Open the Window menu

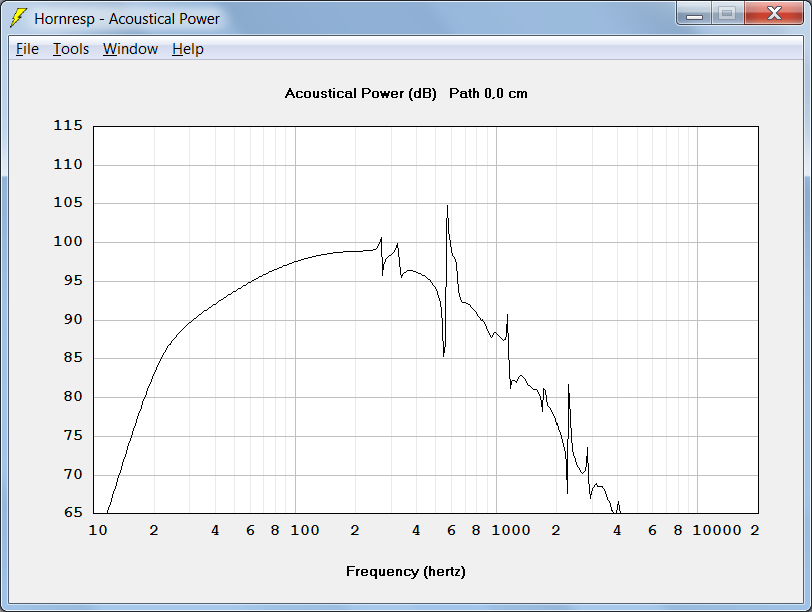pyautogui.click(x=130, y=49)
